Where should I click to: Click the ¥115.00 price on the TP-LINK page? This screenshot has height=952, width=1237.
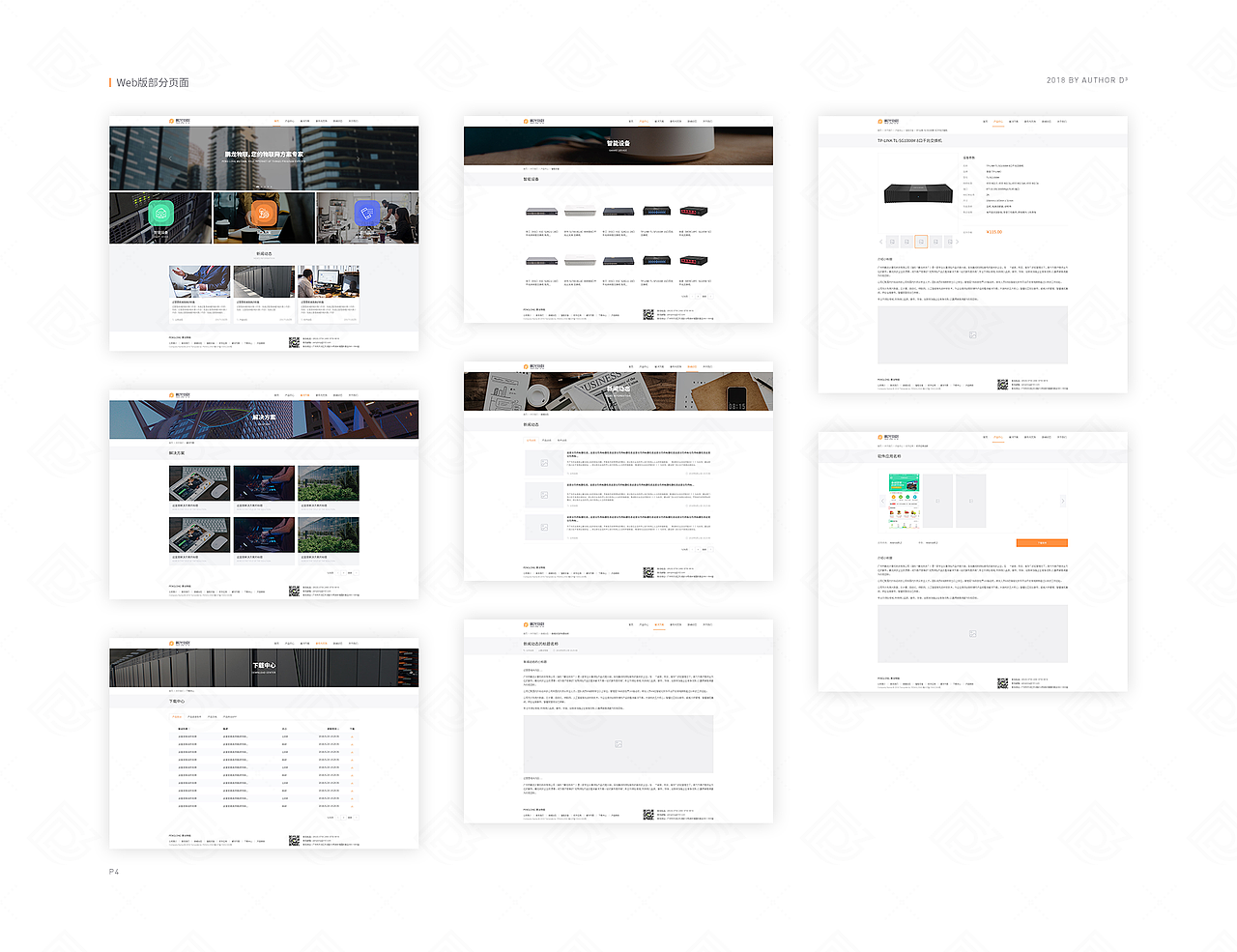(994, 232)
